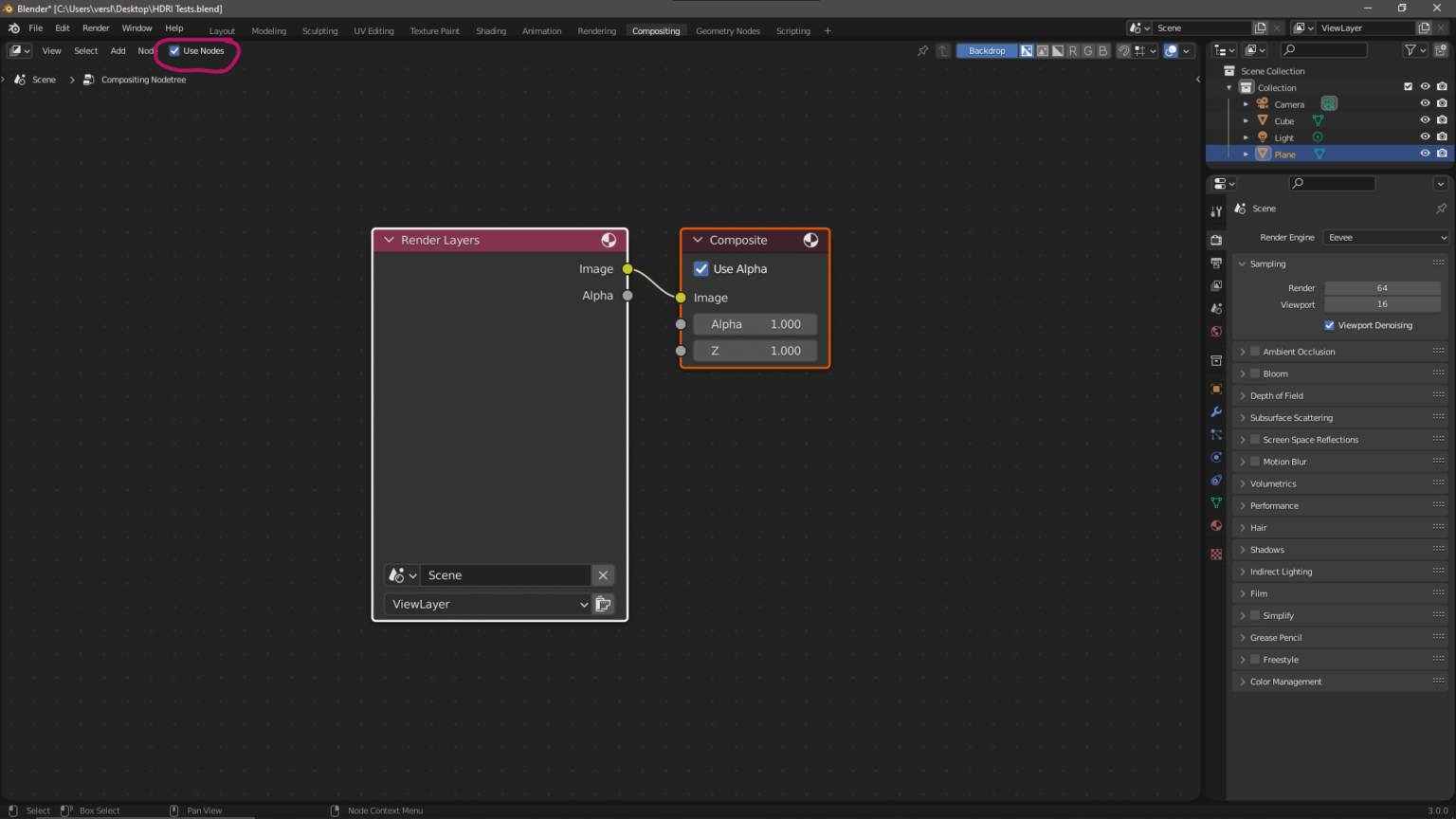Hide the Cube object with eye icon

pyautogui.click(x=1425, y=120)
